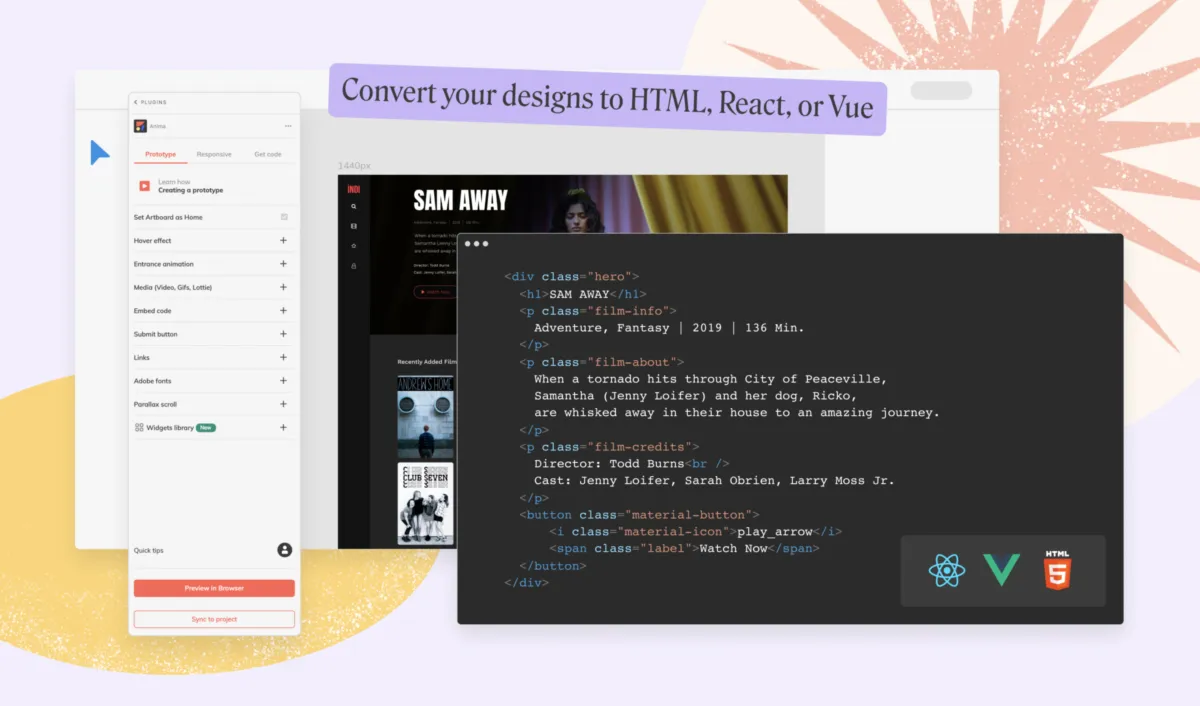Click the "Cast: Jenny Loifer" code line
This screenshot has height=706, width=1200.
(x=714, y=481)
